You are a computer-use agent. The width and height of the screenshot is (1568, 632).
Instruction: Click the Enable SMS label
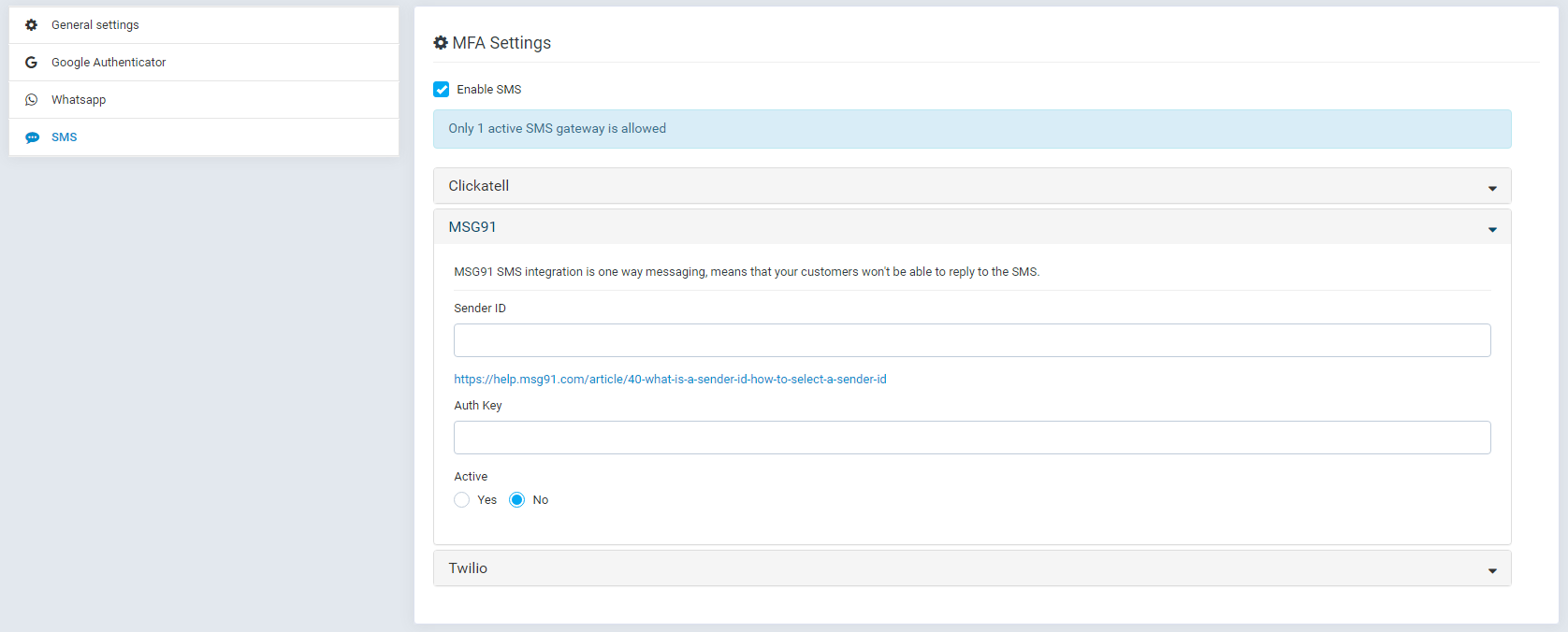tap(489, 90)
